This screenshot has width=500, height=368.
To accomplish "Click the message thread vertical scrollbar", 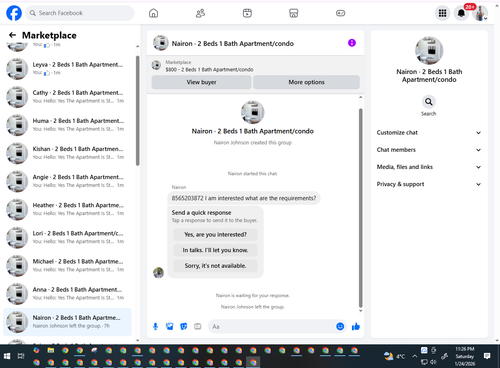I will [360, 208].
